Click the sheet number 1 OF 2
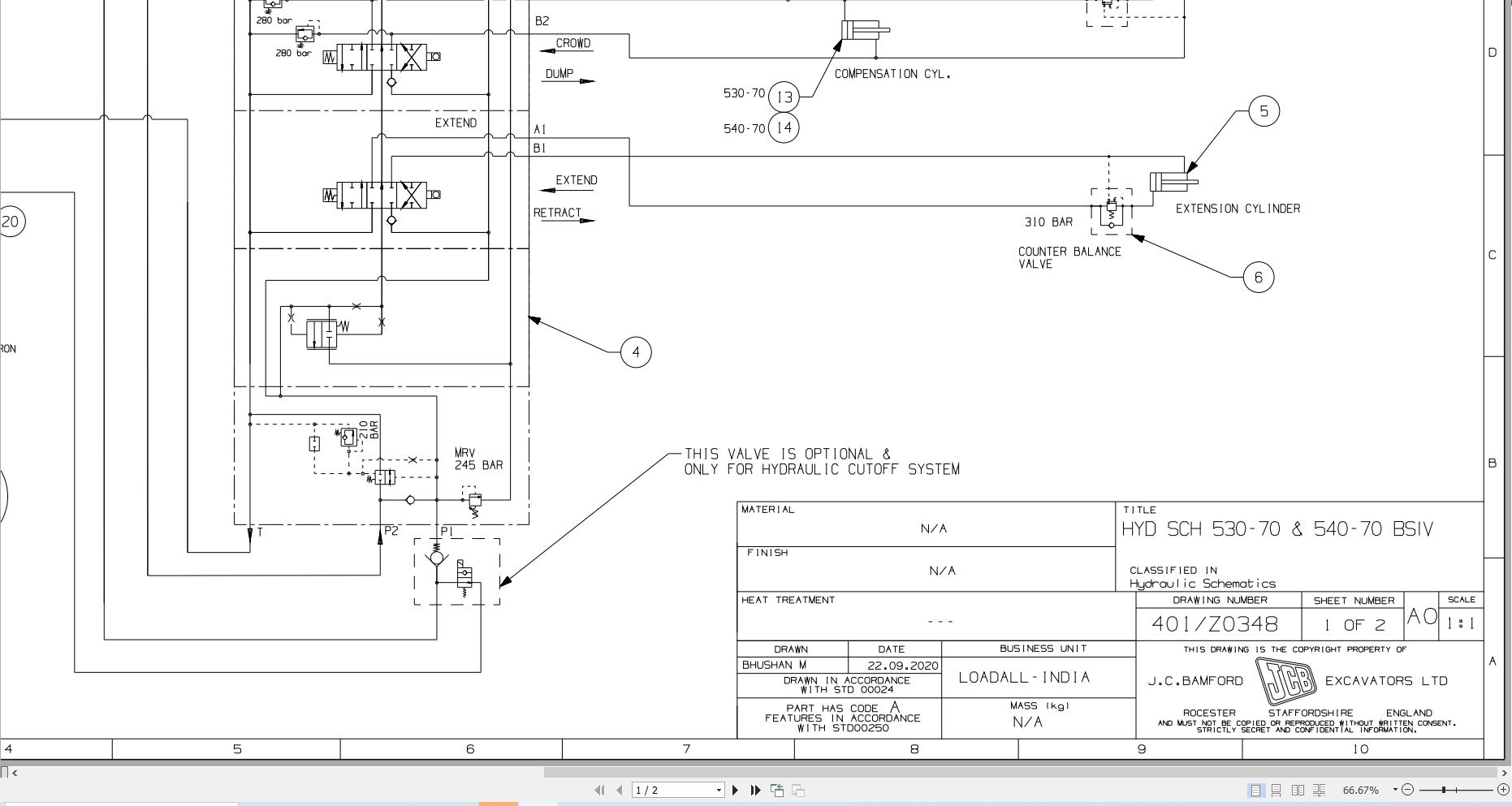Viewport: 1512px width, 806px height. [1354, 625]
